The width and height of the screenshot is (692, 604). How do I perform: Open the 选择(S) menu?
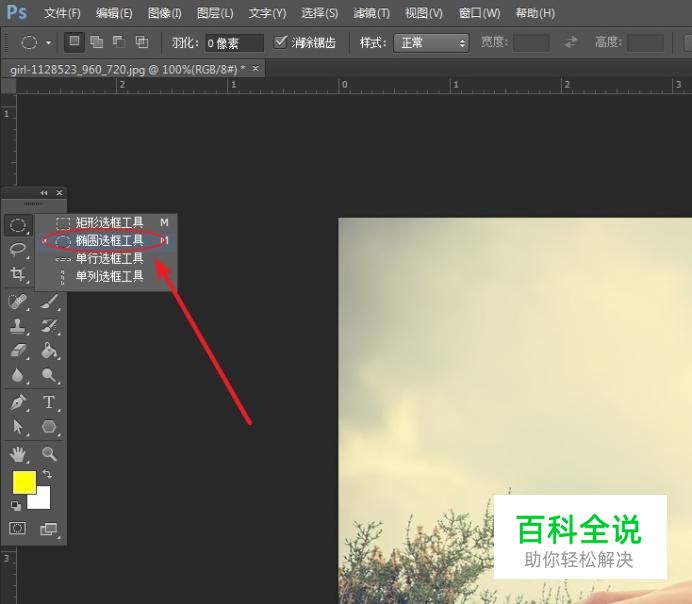[x=320, y=13]
